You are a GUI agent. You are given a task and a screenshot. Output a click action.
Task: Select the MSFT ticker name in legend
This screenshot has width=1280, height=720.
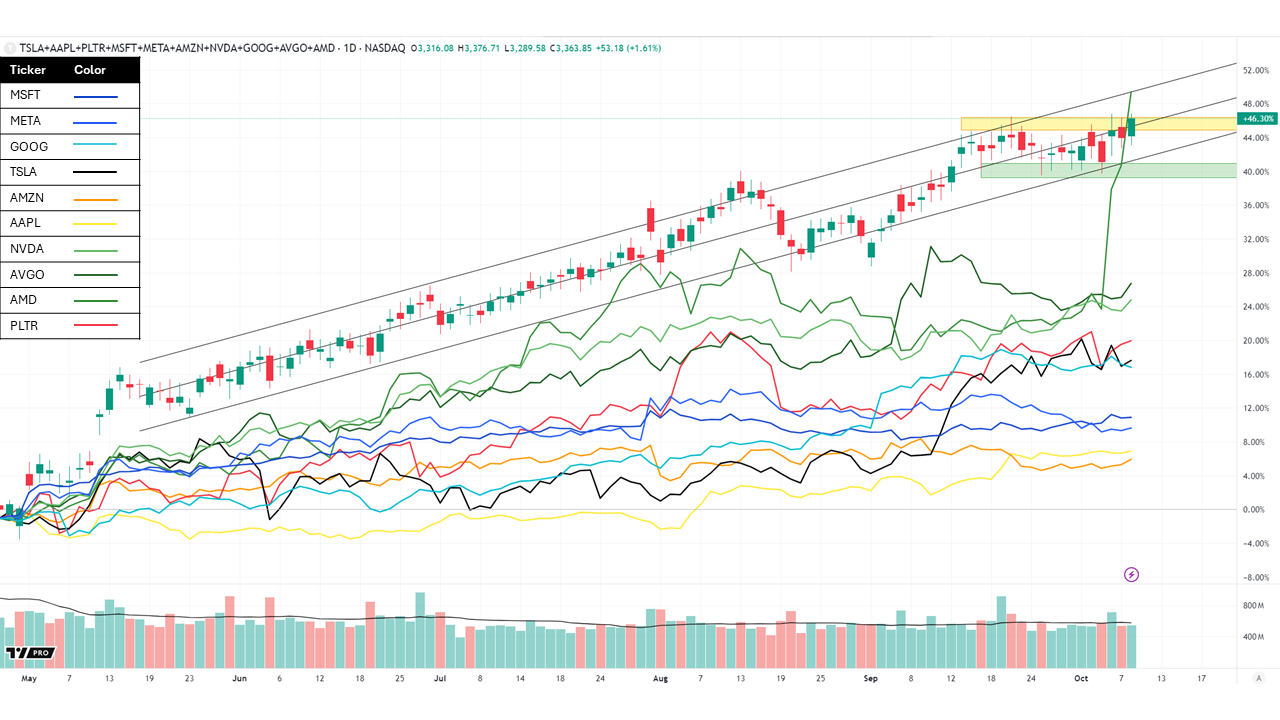[x=25, y=95]
